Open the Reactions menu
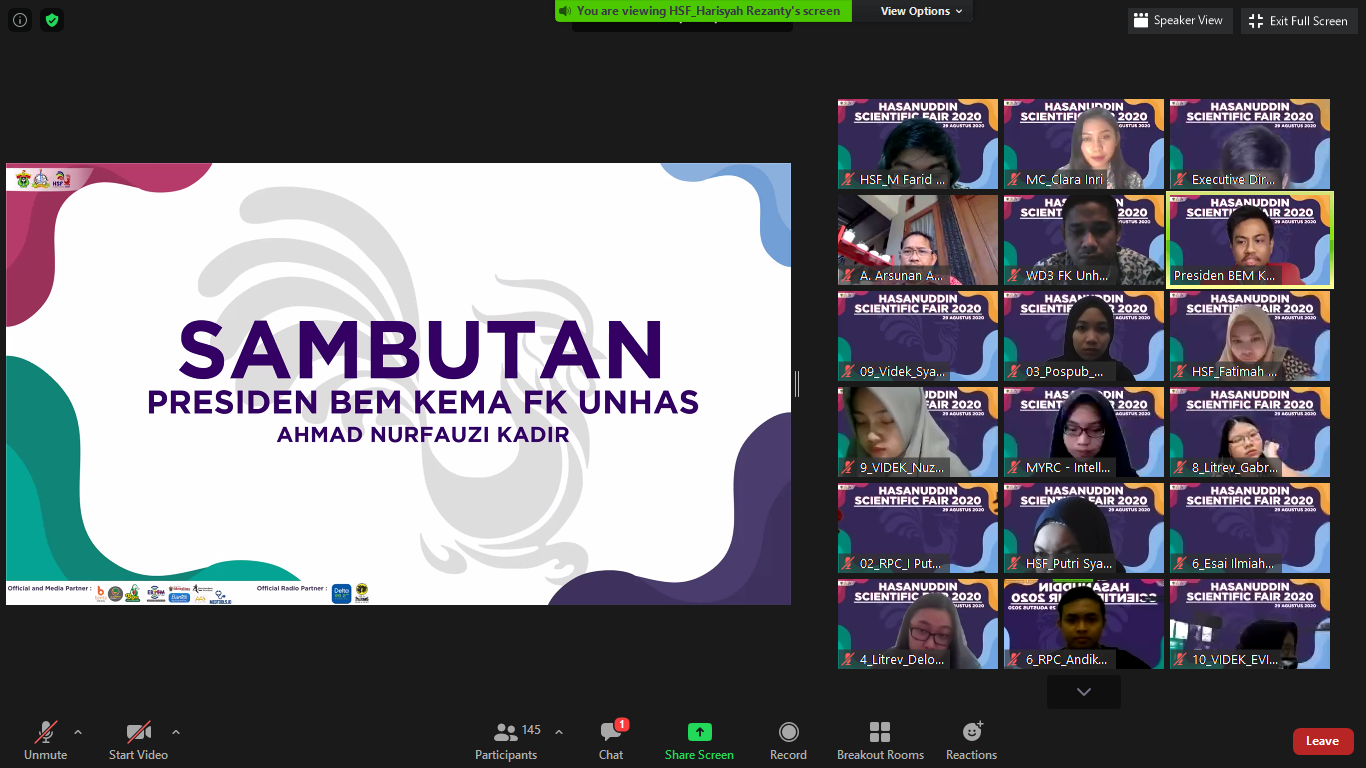1366x768 pixels. click(972, 741)
